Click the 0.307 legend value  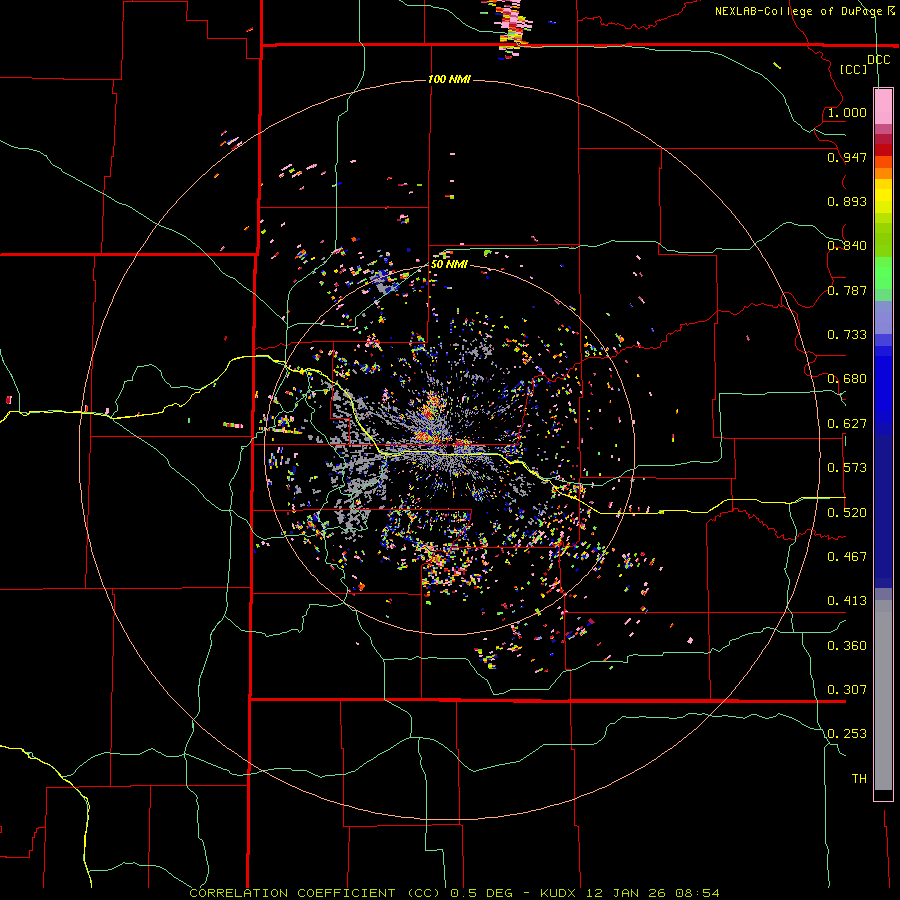click(x=847, y=690)
